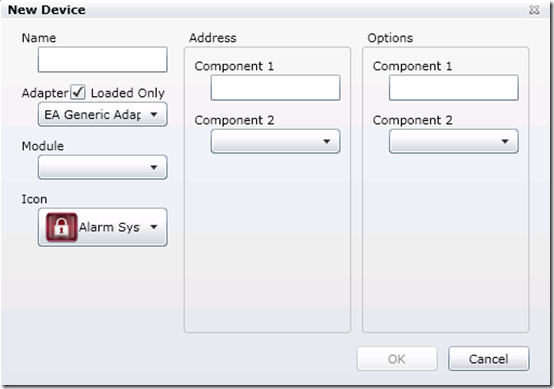Click the Adapter field label
Image resolution: width=554 pixels, height=389 pixels.
[x=45, y=93]
